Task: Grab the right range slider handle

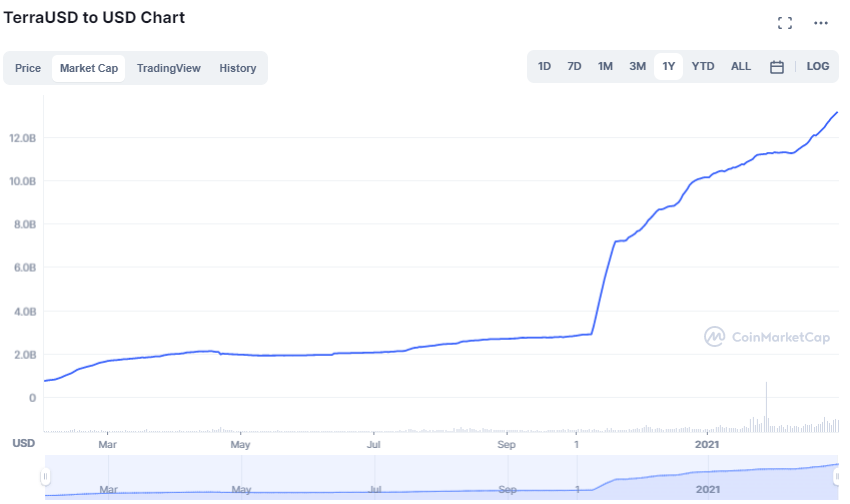Action: pyautogui.click(x=836, y=476)
